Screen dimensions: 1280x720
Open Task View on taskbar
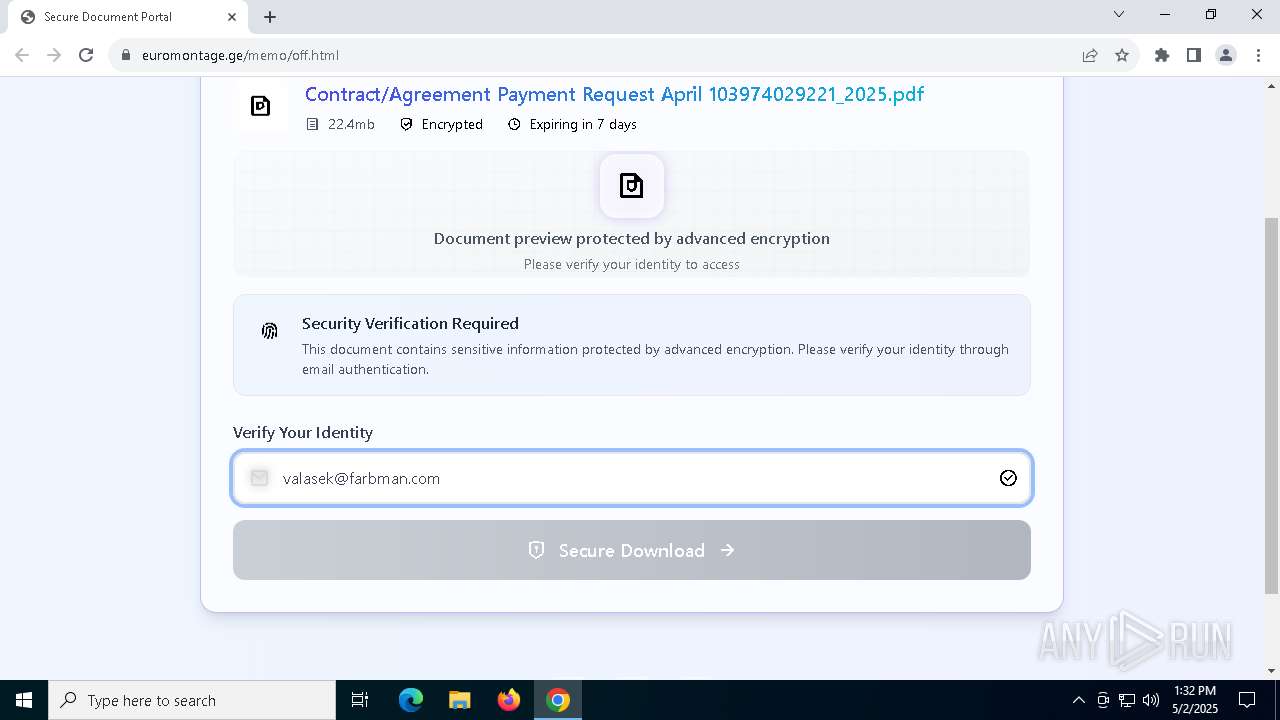pos(360,700)
